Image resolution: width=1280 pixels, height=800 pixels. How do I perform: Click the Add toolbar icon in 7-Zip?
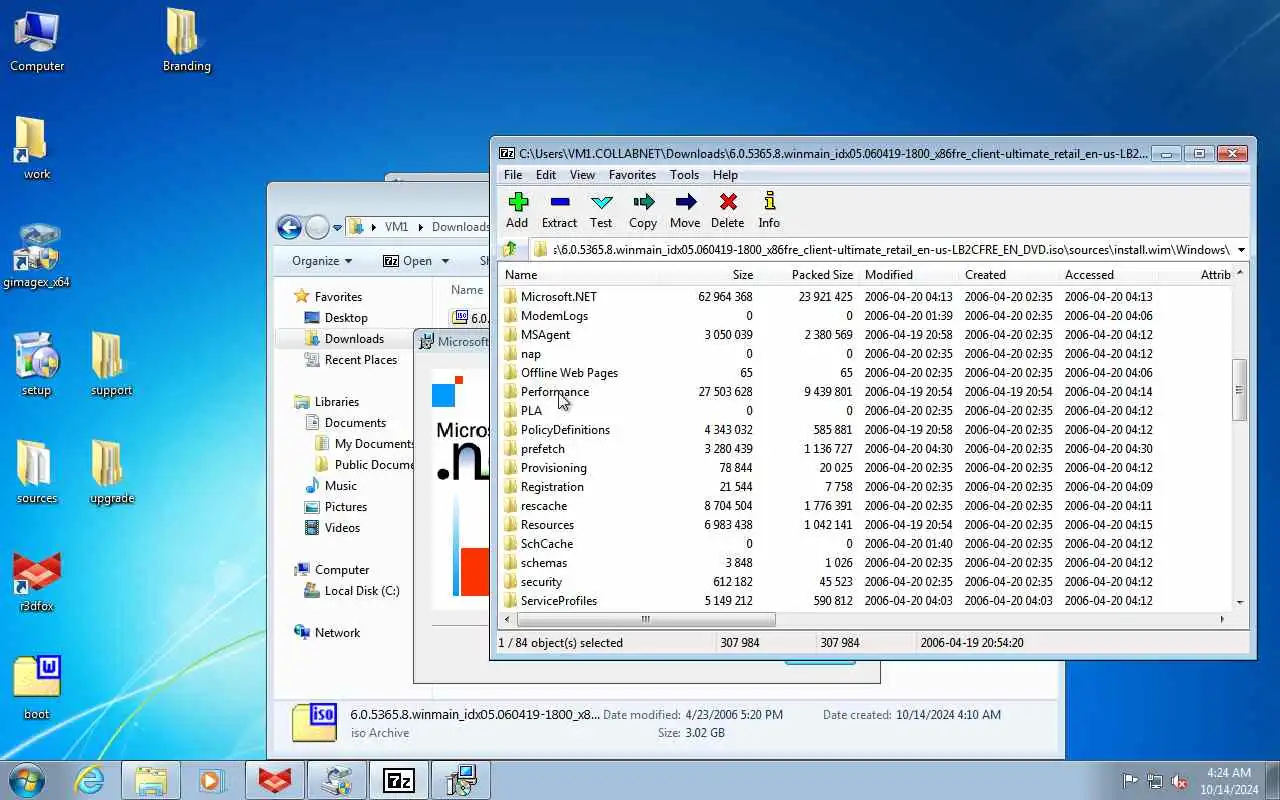517,210
